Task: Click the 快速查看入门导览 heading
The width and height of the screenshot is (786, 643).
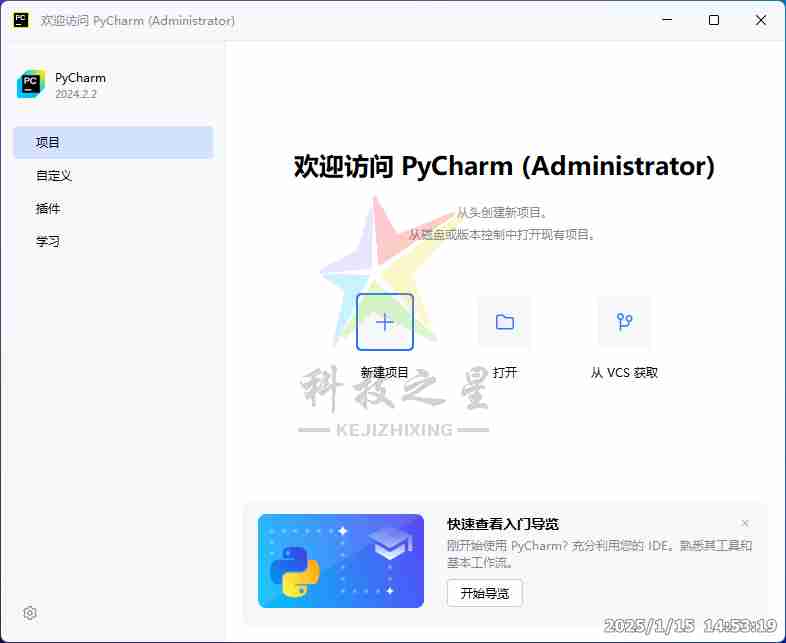Action: tap(503, 524)
